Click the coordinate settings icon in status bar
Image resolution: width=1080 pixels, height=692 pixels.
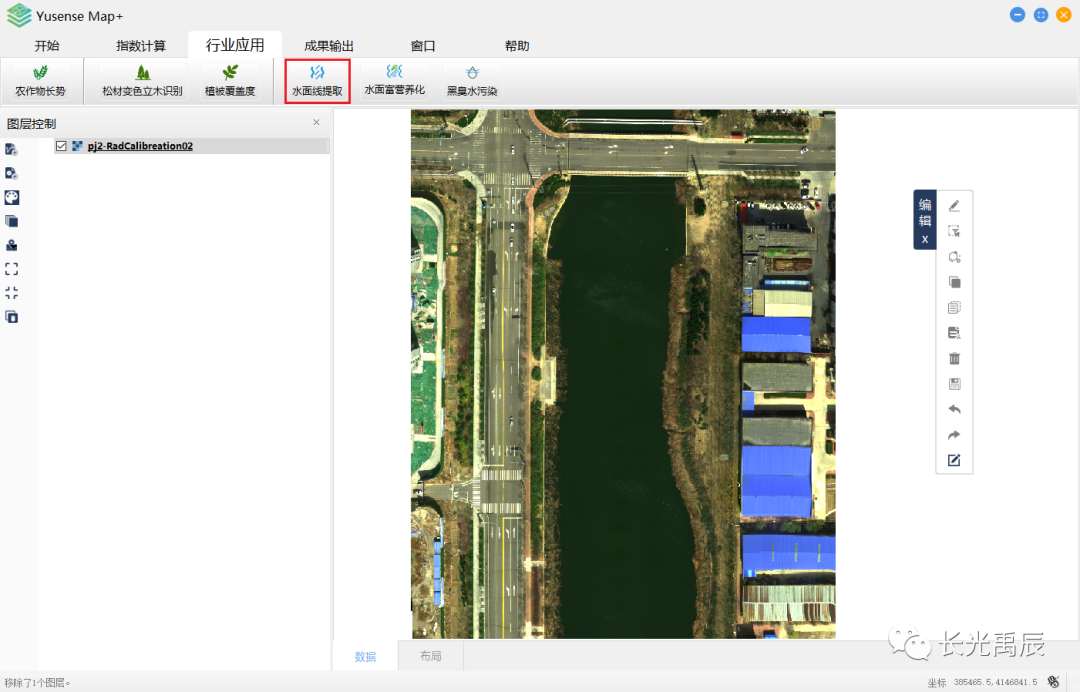tap(1053, 682)
